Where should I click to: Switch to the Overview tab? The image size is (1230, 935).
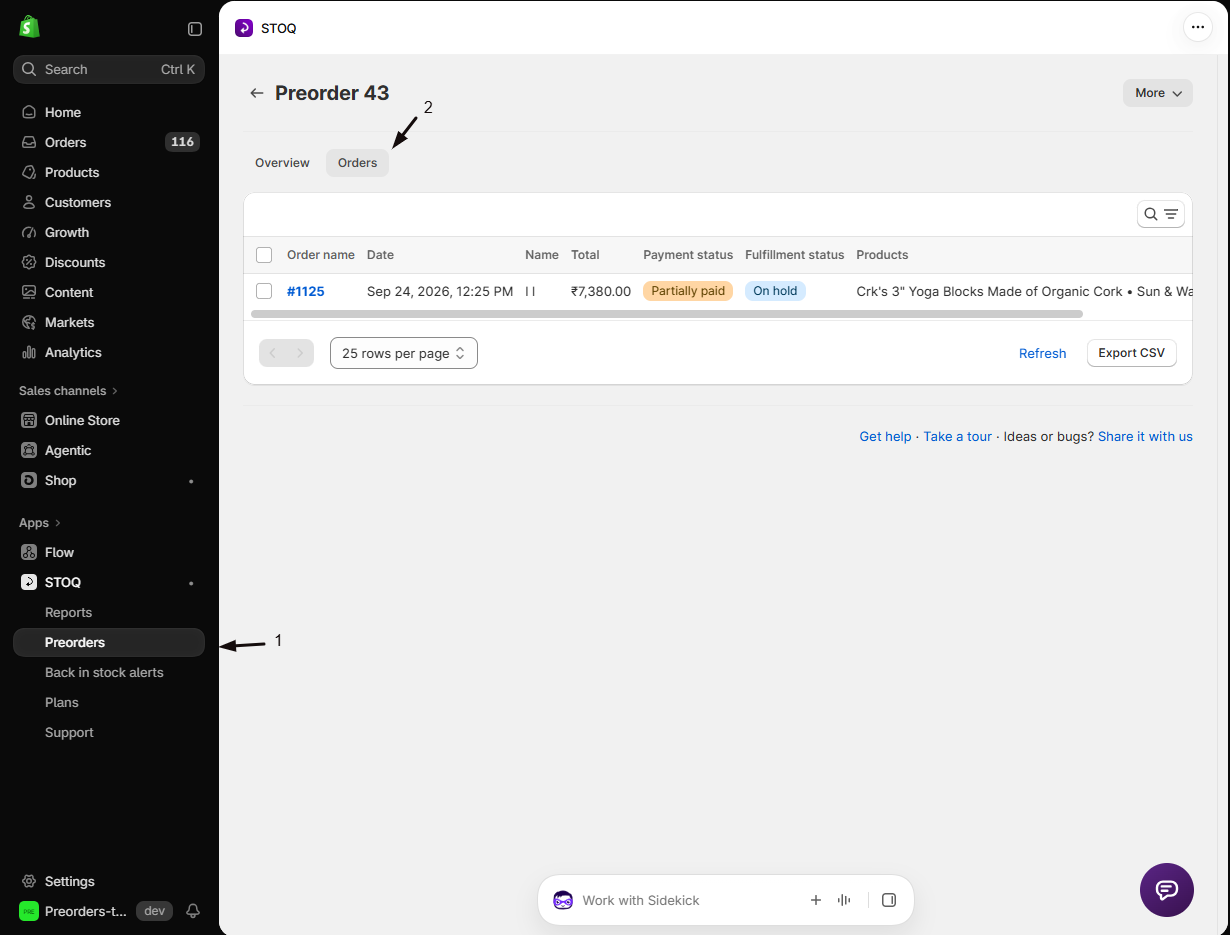click(x=282, y=163)
